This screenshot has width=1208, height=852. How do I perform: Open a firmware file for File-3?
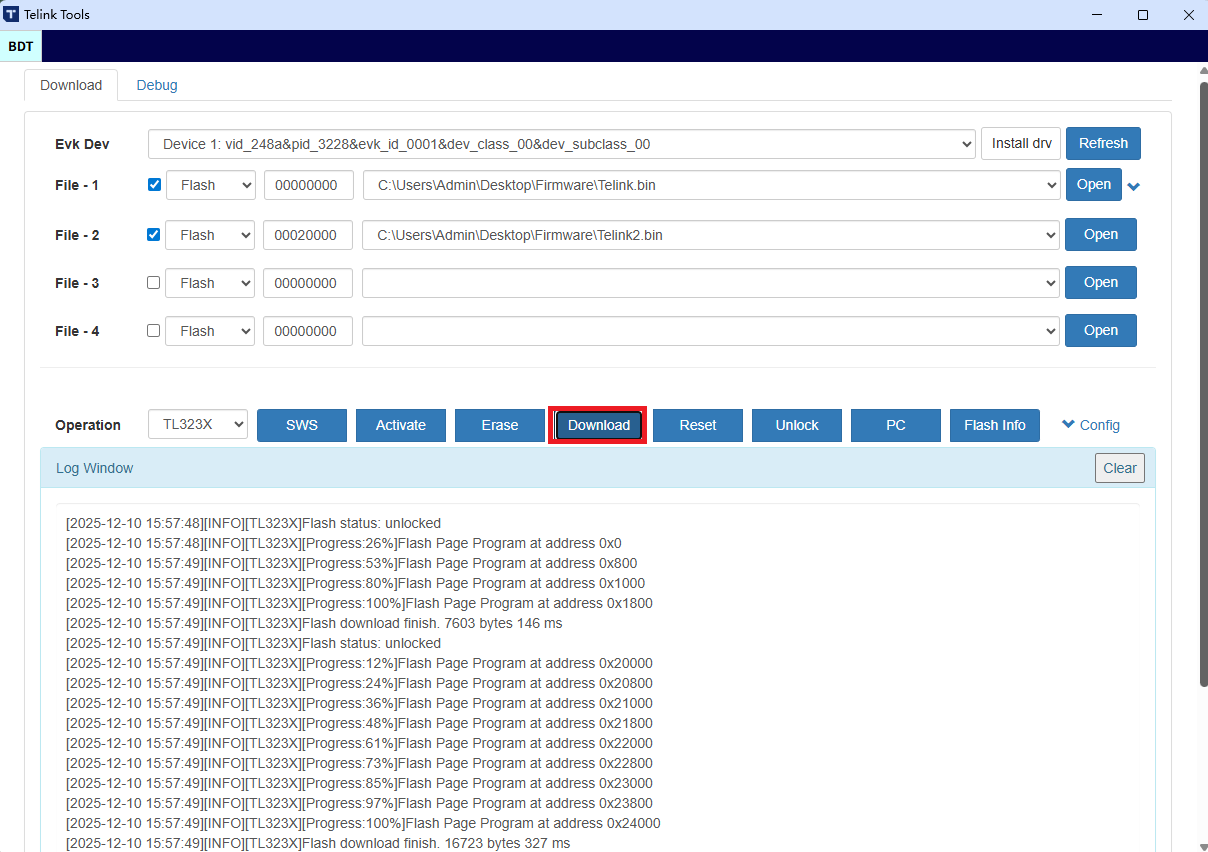pos(1100,282)
